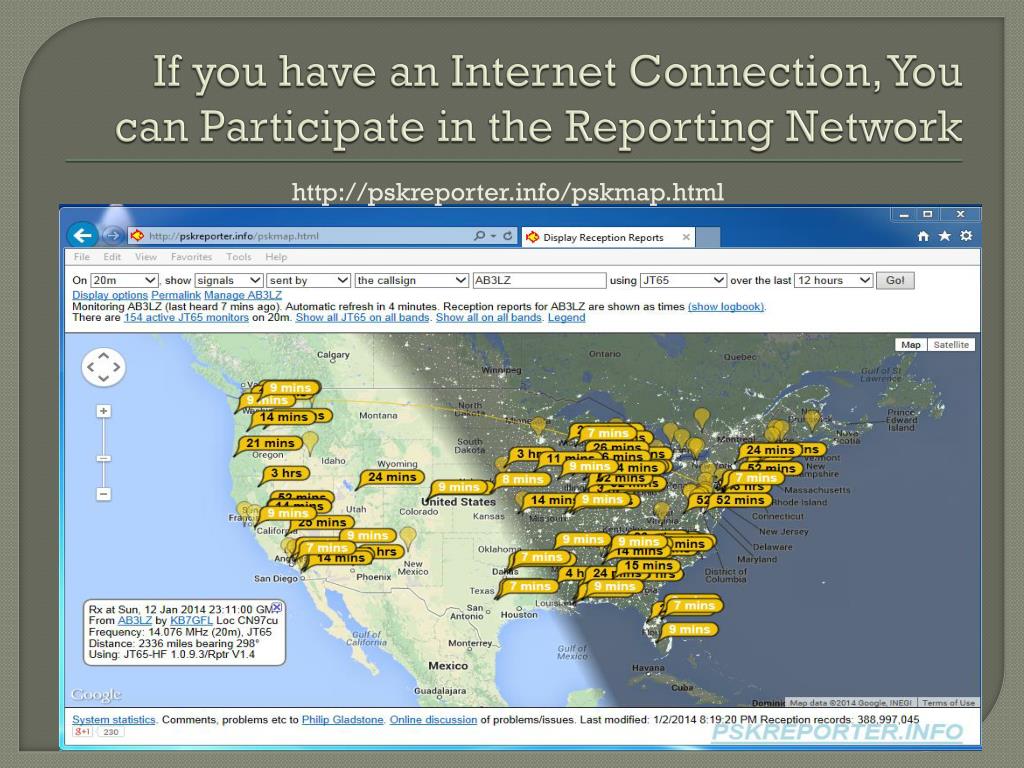Image resolution: width=1024 pixels, height=768 pixels.
Task: Open the Help menu
Action: [276, 257]
